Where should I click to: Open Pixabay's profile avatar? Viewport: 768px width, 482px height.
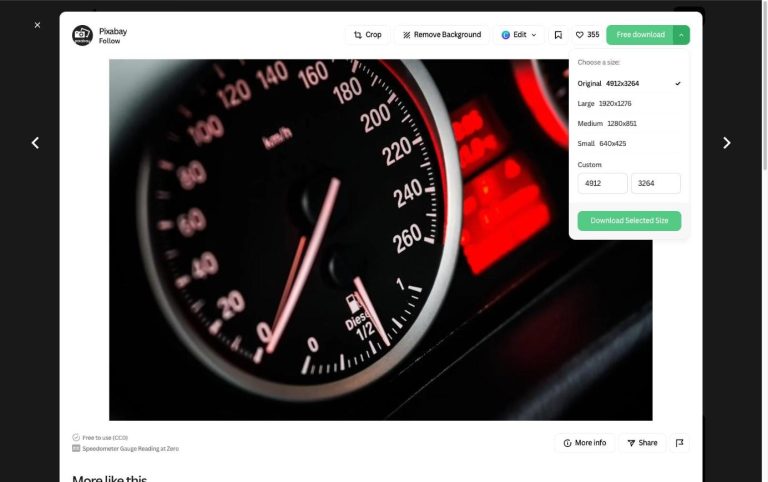82,35
